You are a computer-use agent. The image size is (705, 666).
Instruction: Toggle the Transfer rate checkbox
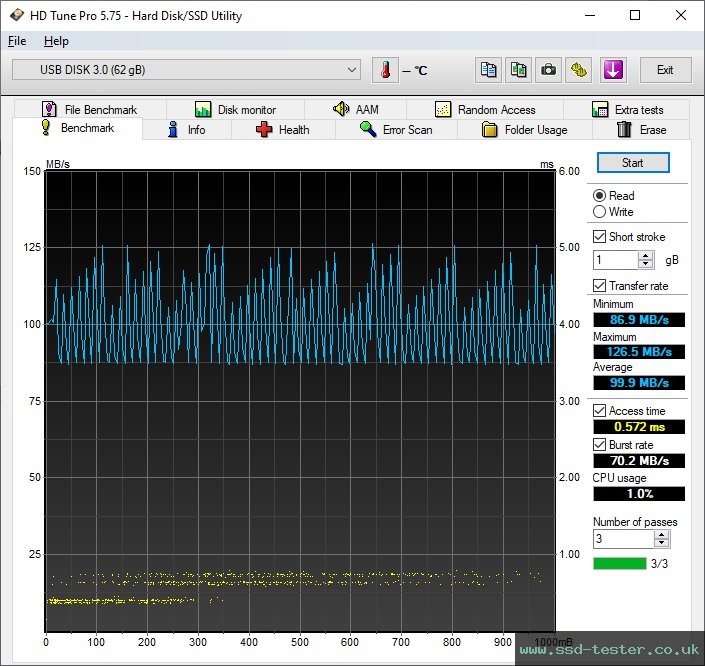point(599,286)
